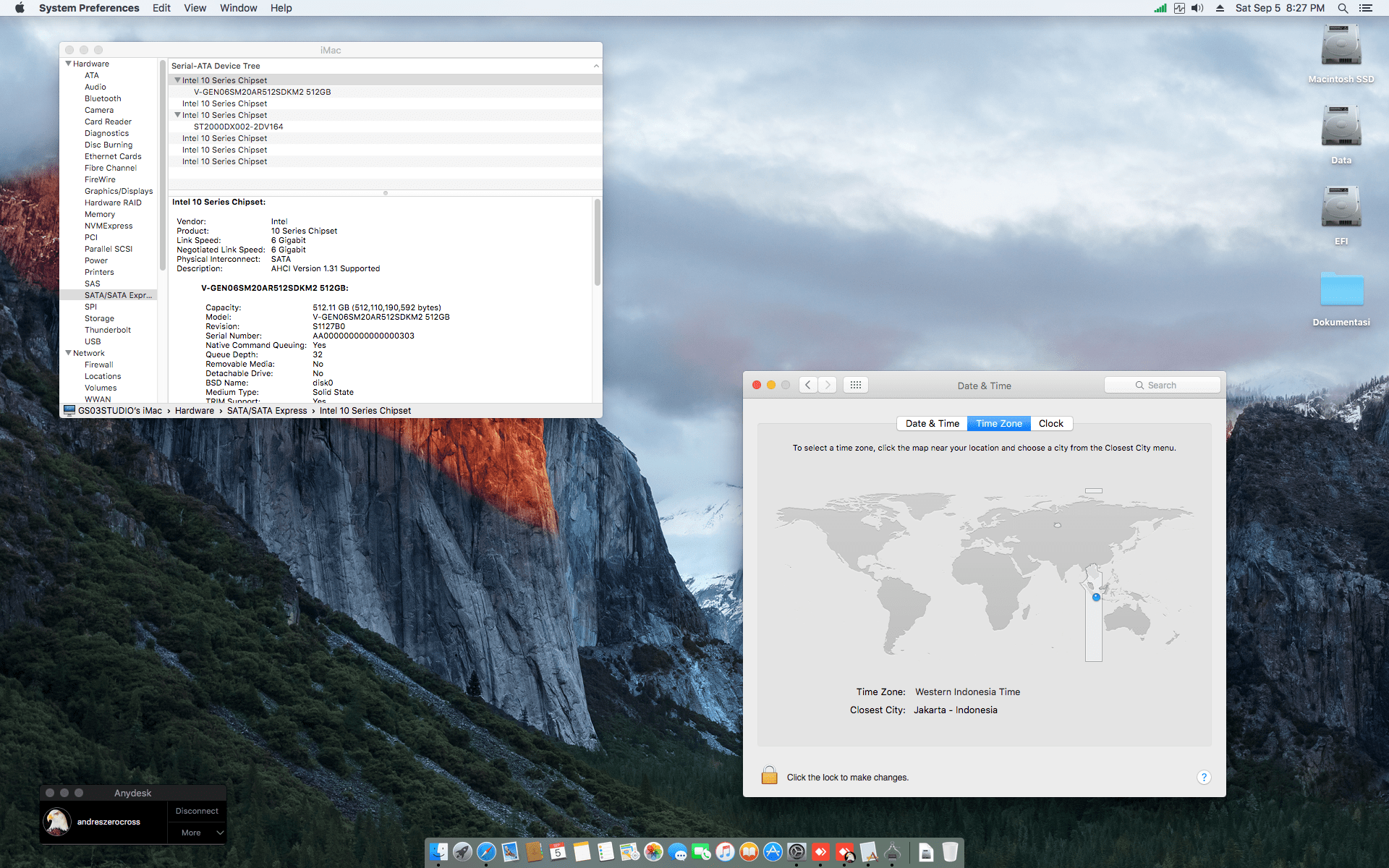Screen dimensions: 1389x868
Task: Open the help question mark button
Action: (x=1203, y=777)
